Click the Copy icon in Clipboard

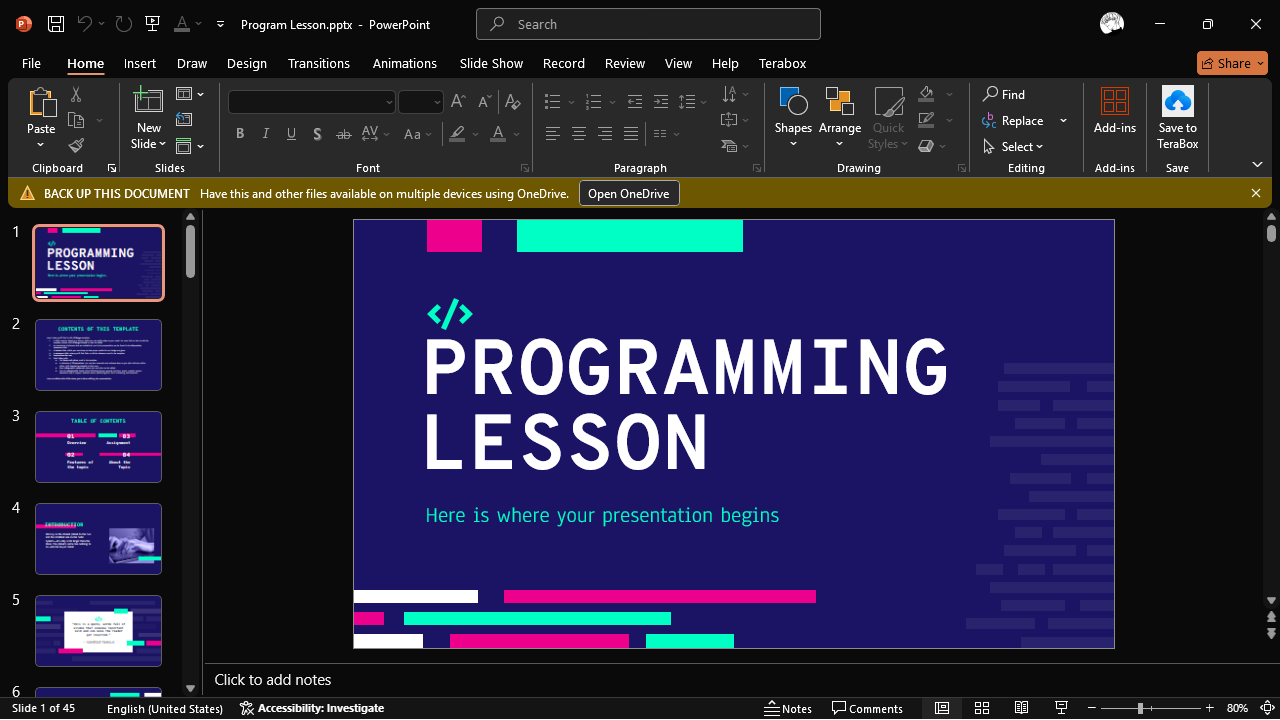[x=76, y=120]
